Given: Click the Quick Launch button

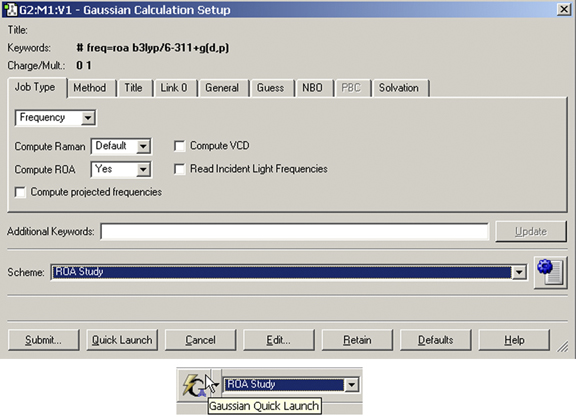Looking at the screenshot, I should pyautogui.click(x=122, y=340).
